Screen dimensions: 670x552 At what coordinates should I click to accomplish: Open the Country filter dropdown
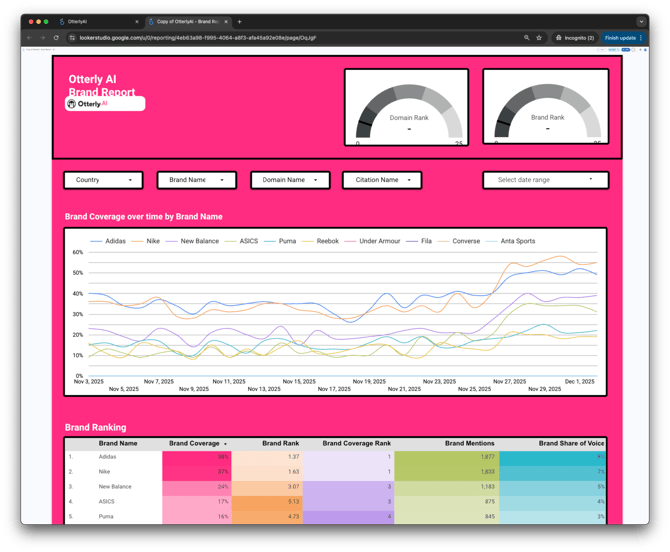(103, 180)
